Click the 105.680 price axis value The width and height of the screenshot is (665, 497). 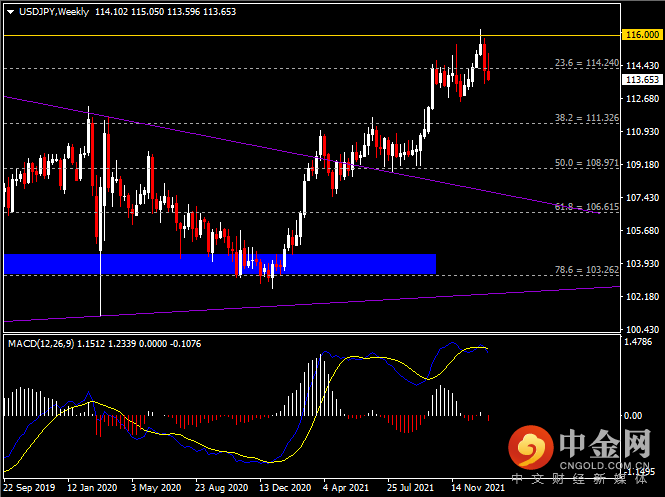643,231
